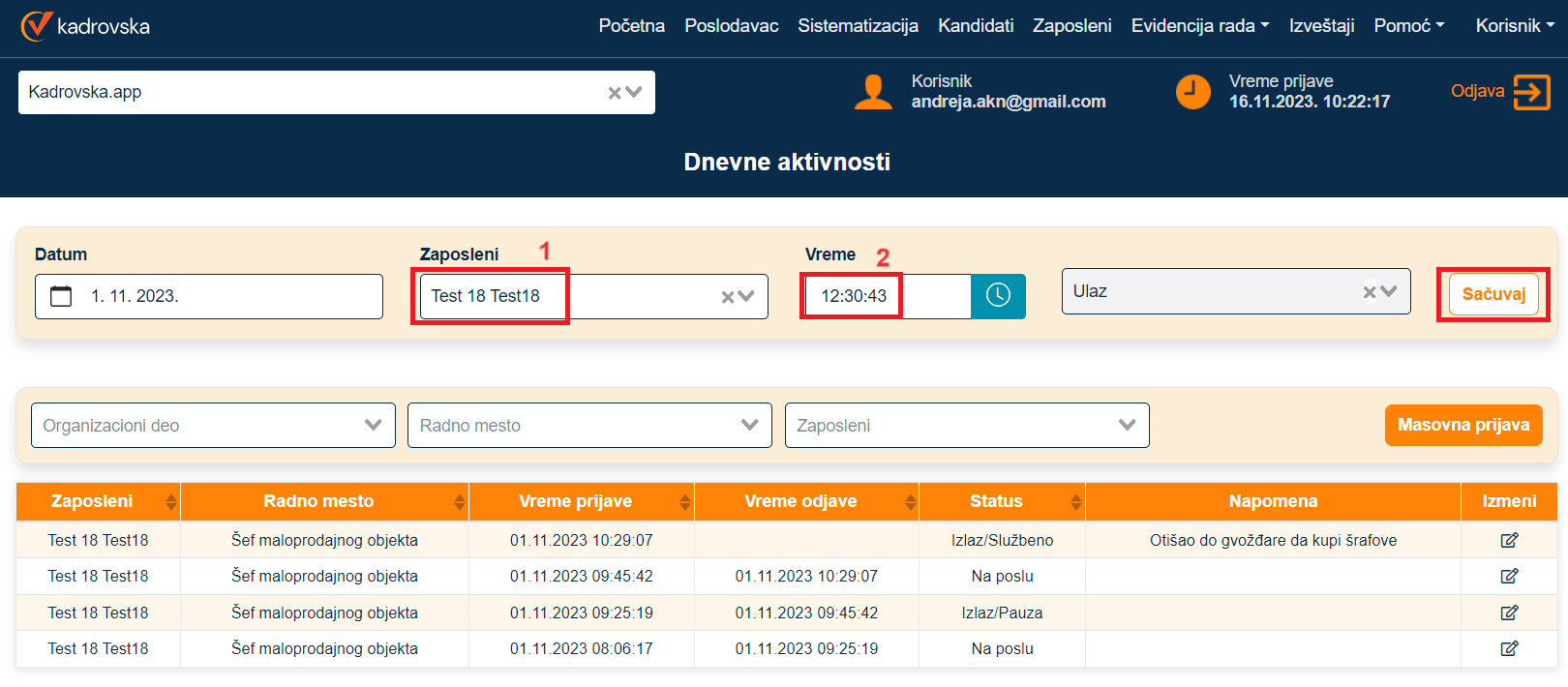Click the calendar icon in Datum field
This screenshot has height=687, width=1568.
click(x=61, y=296)
